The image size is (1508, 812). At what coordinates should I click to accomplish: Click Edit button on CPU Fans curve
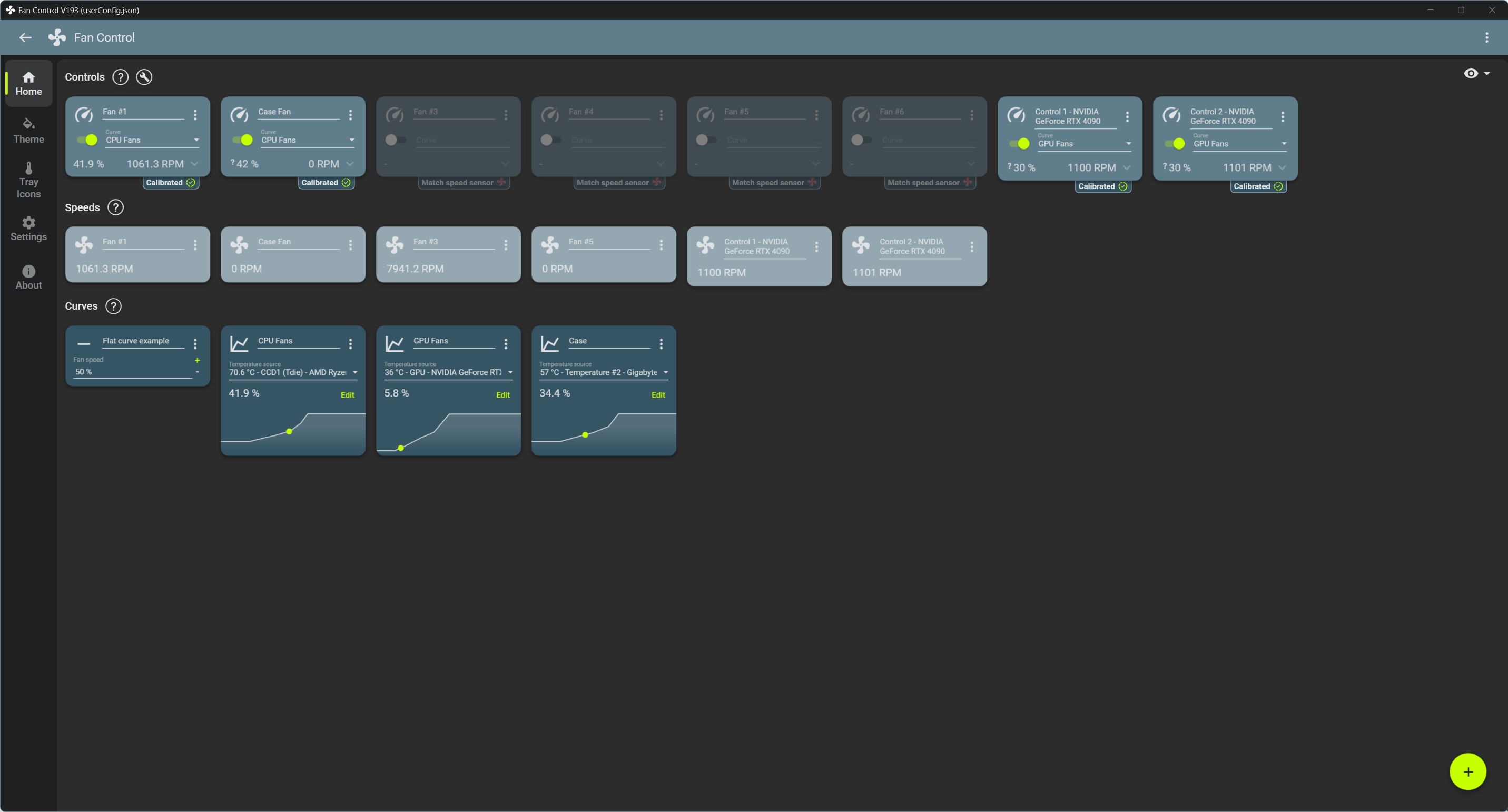point(347,394)
